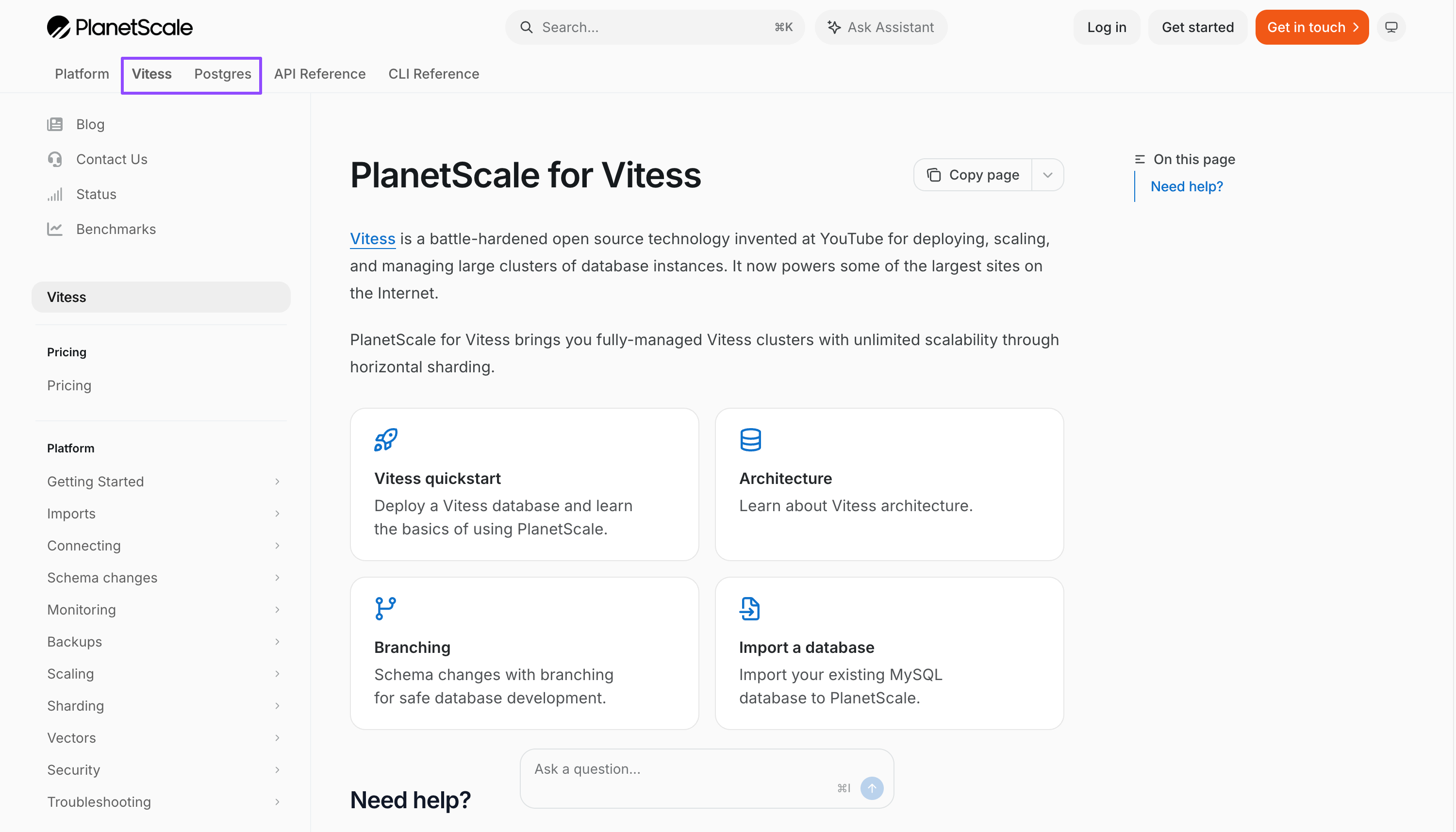Click the Ask Assistant sparkle icon
The image size is (1456, 832).
[834, 28]
